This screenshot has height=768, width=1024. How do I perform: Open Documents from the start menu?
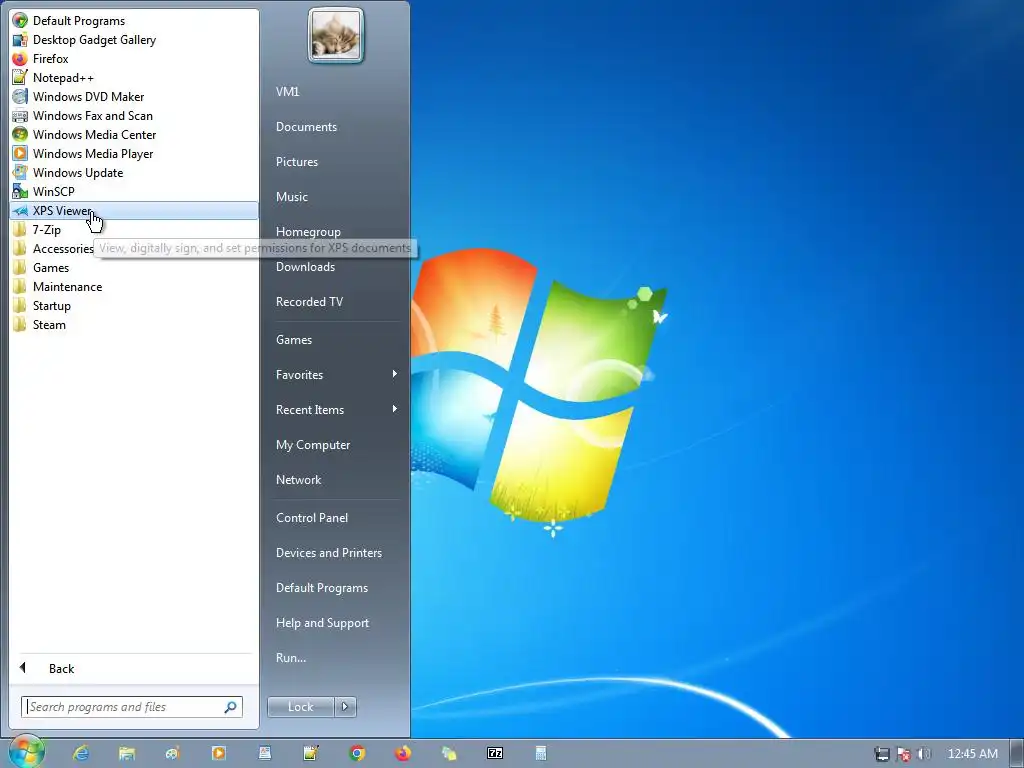tap(334, 127)
